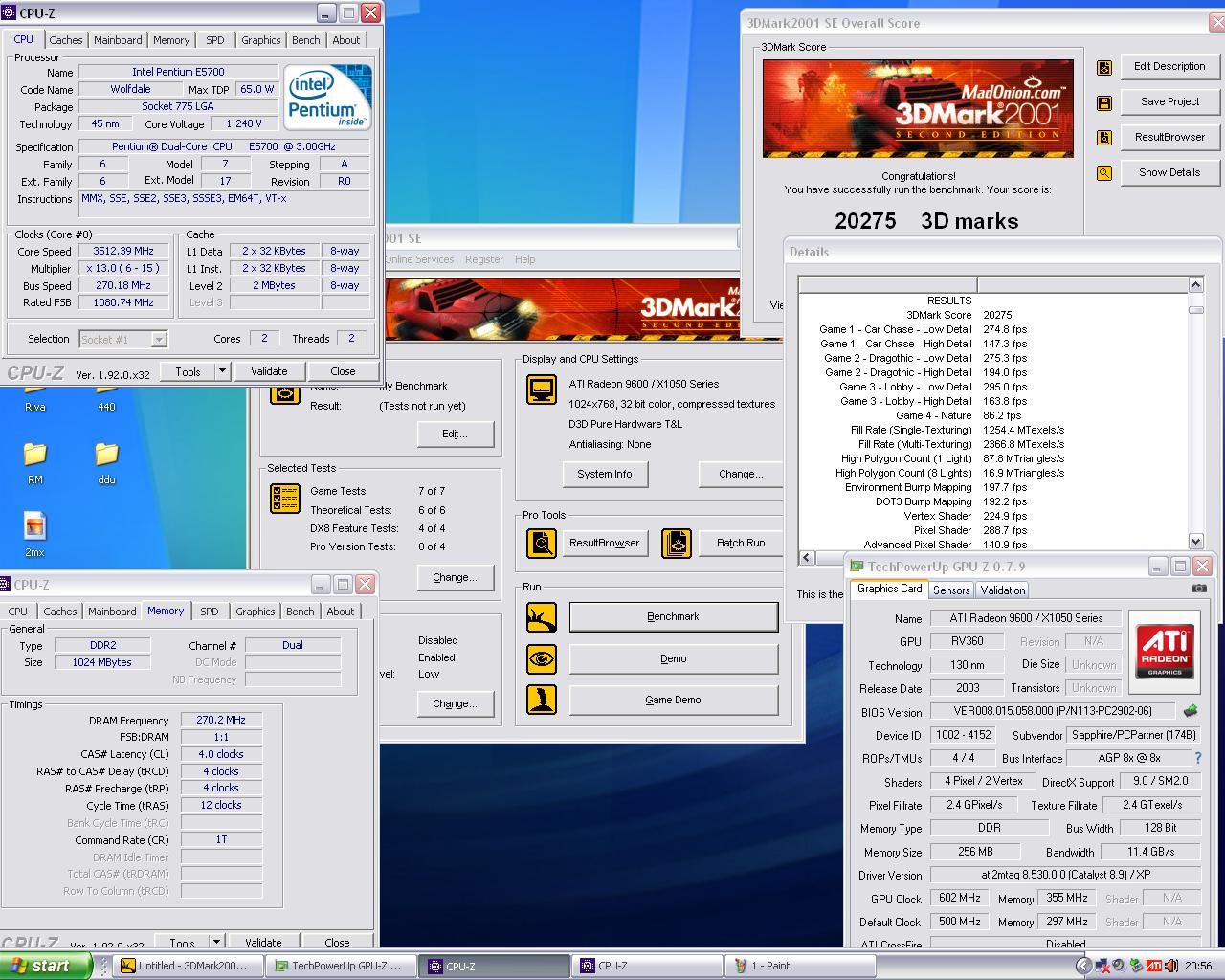1225x980 pixels.
Task: Click the ResultBrowser magnifier icon in Pro Tools
Action: (x=542, y=543)
